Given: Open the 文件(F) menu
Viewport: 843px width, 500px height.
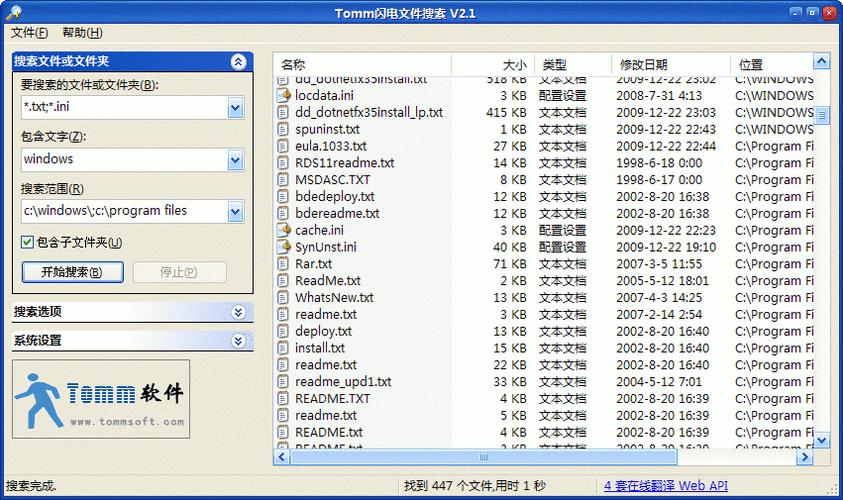Looking at the screenshot, I should (x=30, y=33).
